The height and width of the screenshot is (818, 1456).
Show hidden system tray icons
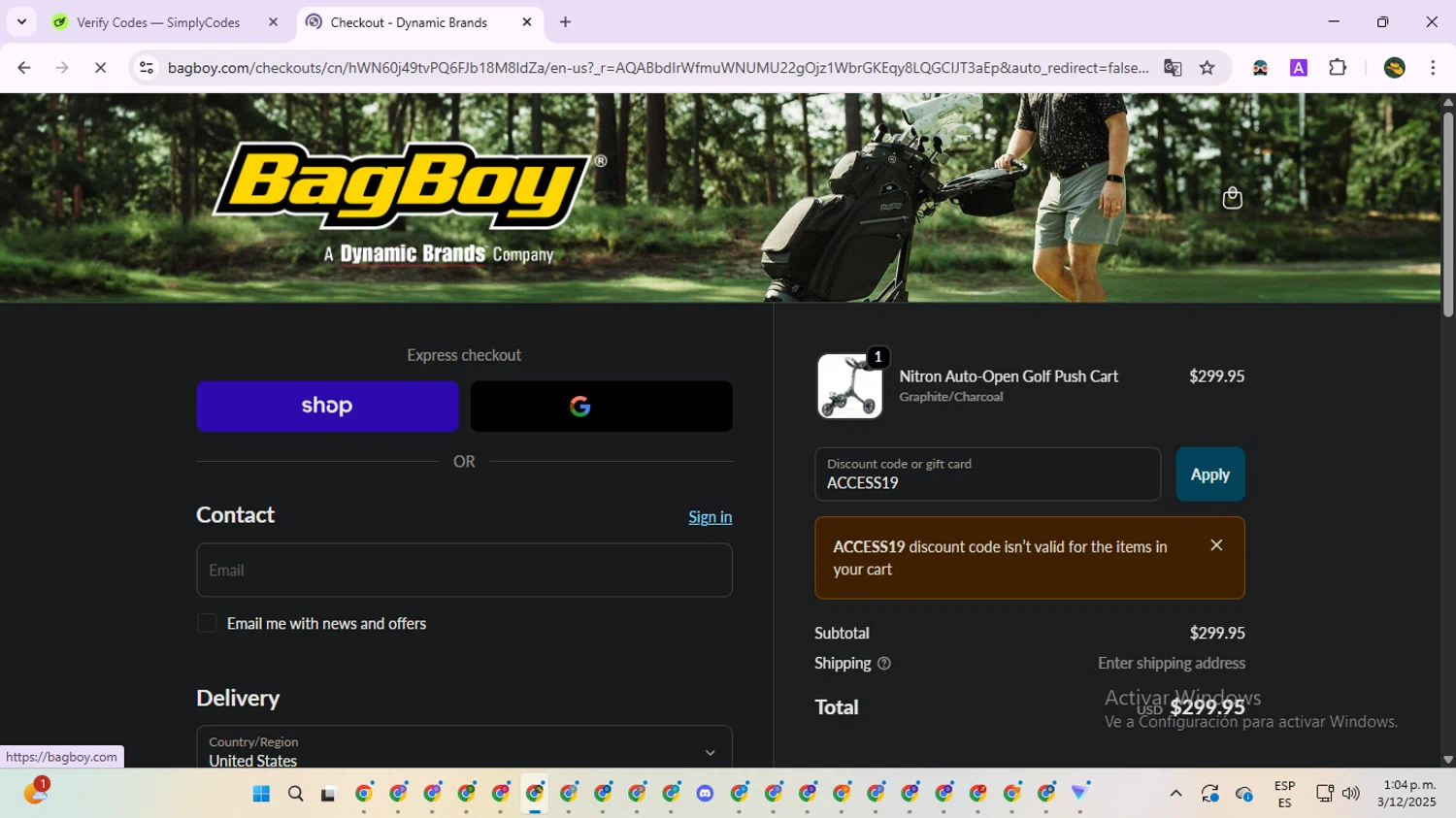point(1175,794)
